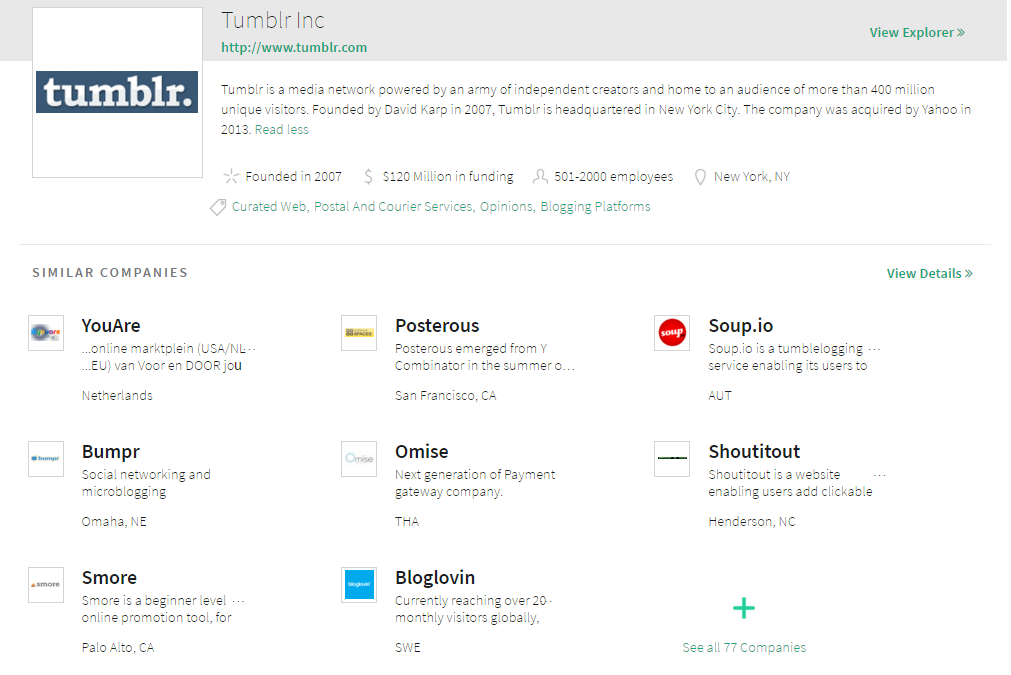The height and width of the screenshot is (675, 1011).
Task: Click the Netherlands location under YouAre
Action: tap(117, 395)
